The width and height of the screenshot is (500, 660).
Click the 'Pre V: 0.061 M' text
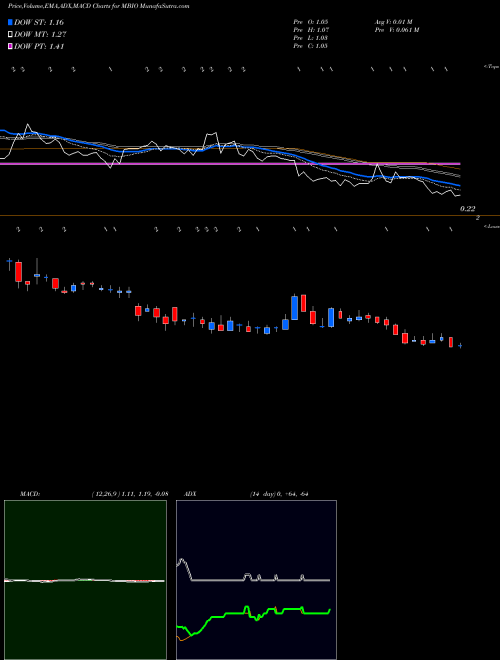click(396, 30)
